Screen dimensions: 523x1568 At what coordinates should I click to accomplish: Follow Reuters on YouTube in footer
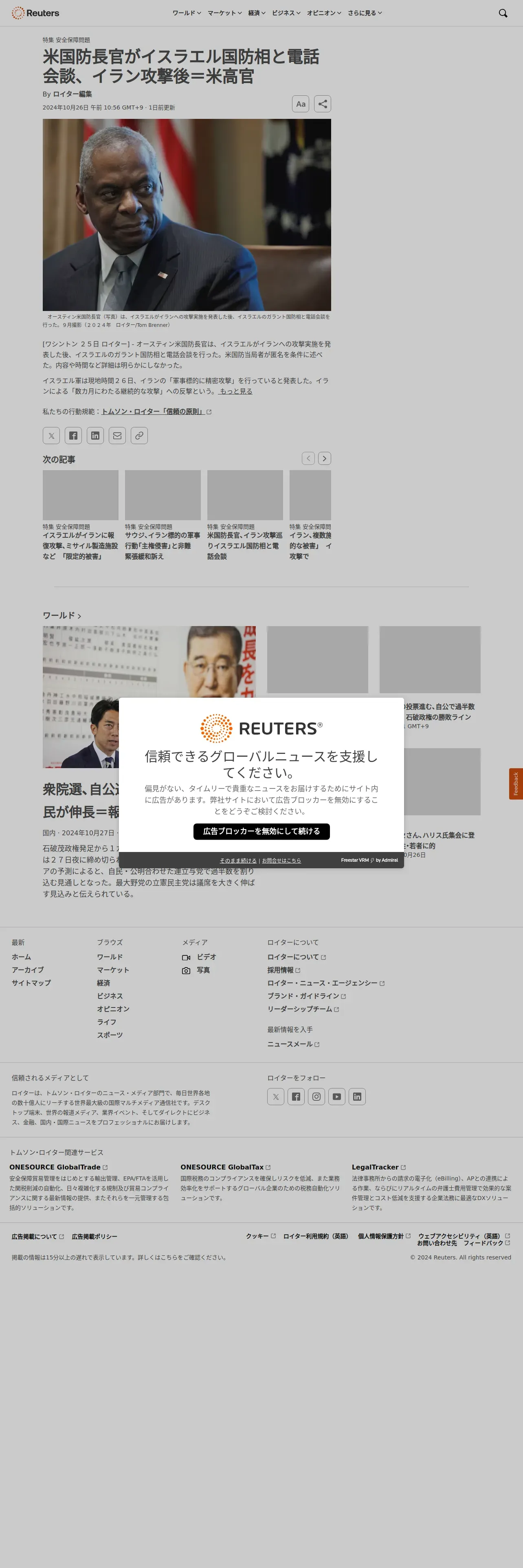pos(337,1097)
